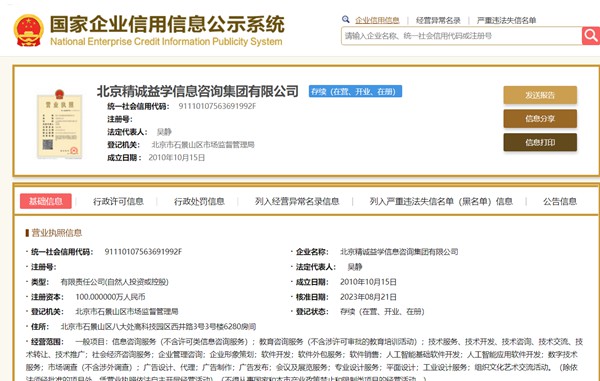
Task: Switch to the 基础信息 tab
Action: tap(46, 201)
